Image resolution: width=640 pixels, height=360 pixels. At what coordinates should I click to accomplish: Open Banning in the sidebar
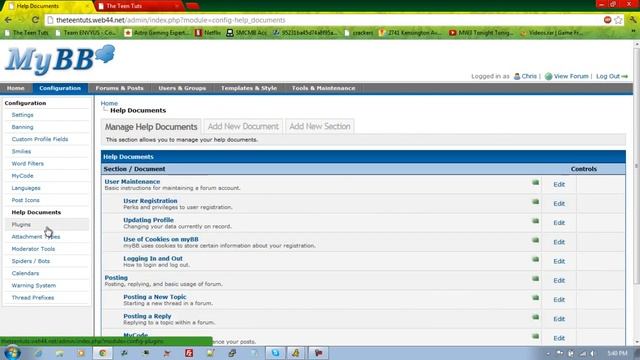coord(22,127)
